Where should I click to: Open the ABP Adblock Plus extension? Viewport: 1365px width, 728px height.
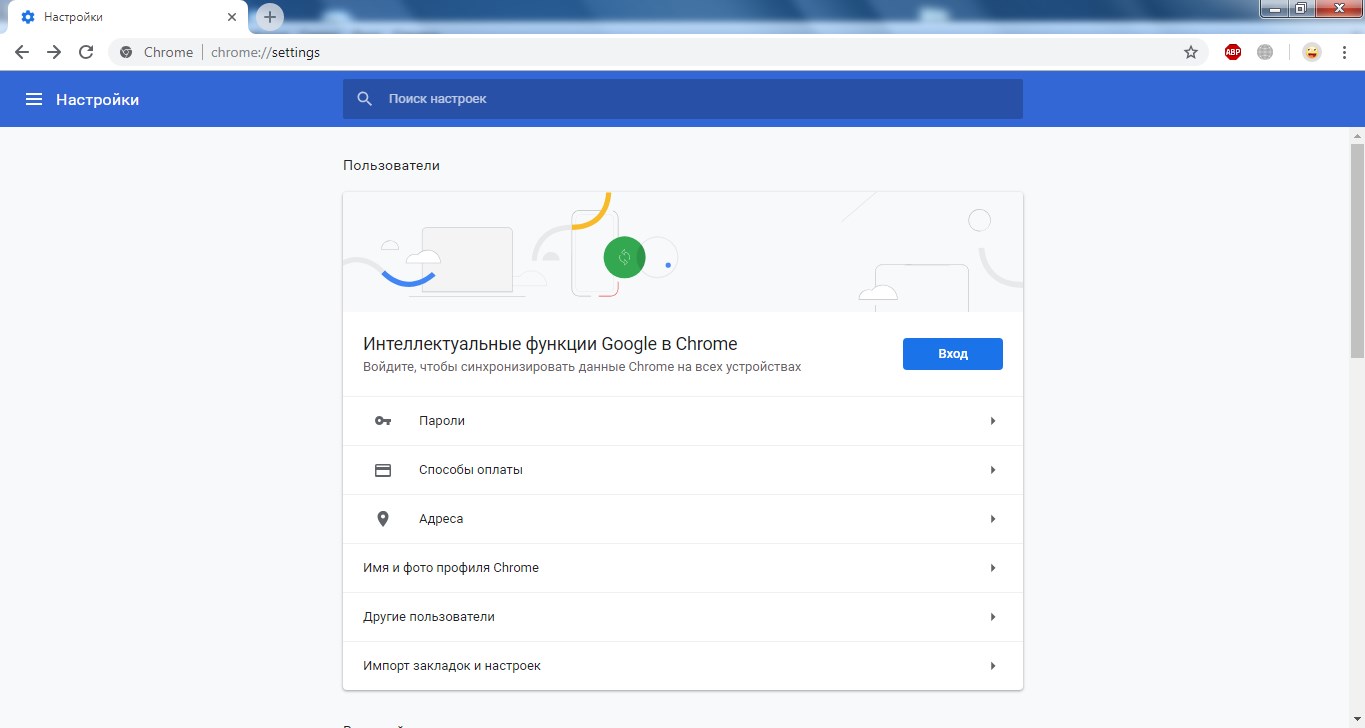1233,52
